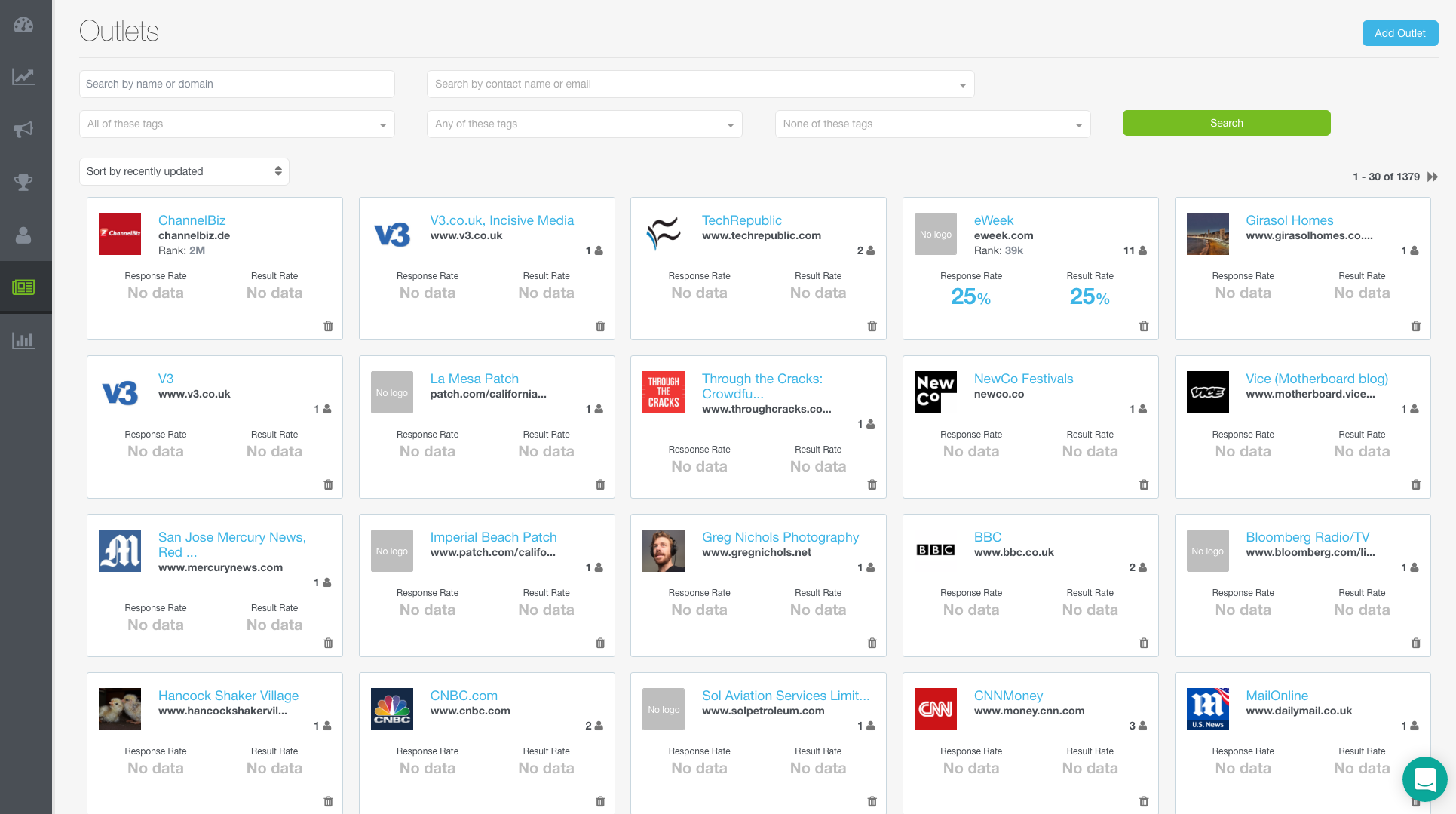Screen dimensions: 1456x814
Task: Open the NewCo Festivals outlet link
Action: coord(1023,379)
